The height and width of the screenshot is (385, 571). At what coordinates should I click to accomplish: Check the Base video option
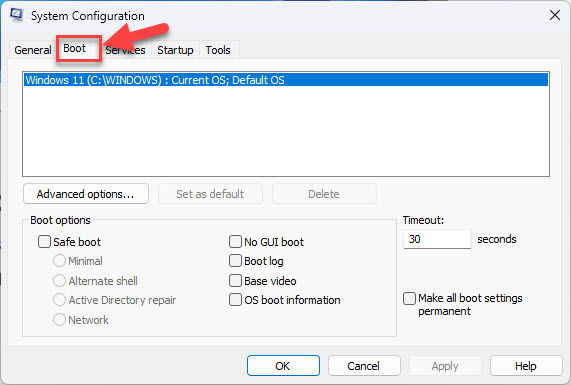[235, 281]
